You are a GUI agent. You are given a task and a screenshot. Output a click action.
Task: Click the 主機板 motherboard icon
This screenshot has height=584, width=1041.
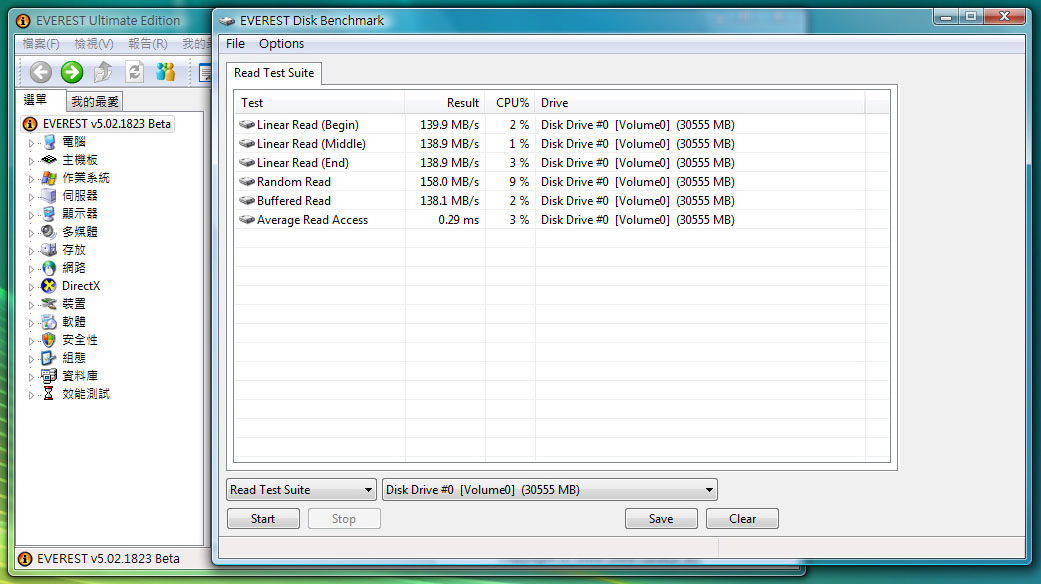48,160
